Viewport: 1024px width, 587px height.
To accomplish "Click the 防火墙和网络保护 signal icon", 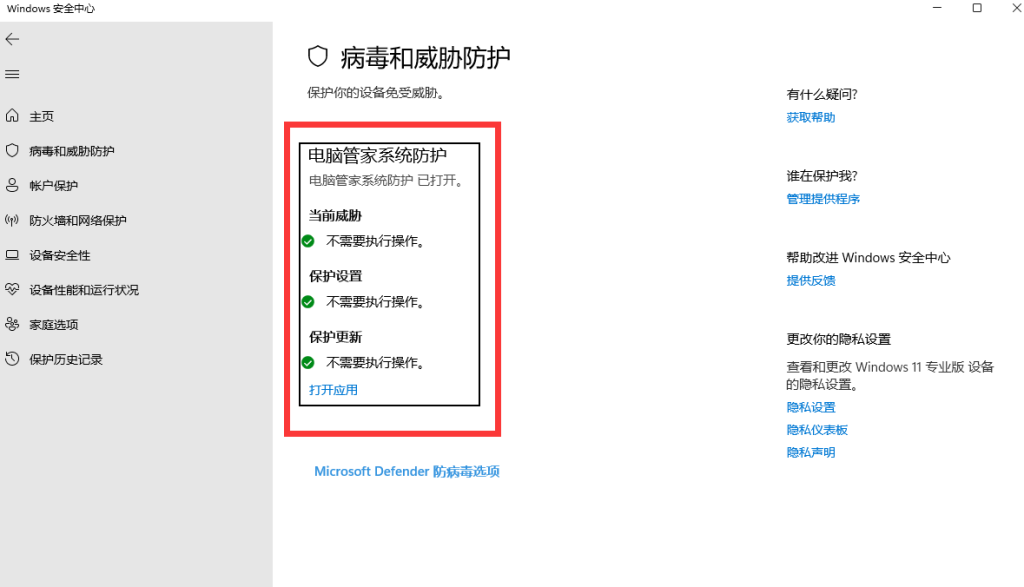I will pyautogui.click(x=12, y=220).
